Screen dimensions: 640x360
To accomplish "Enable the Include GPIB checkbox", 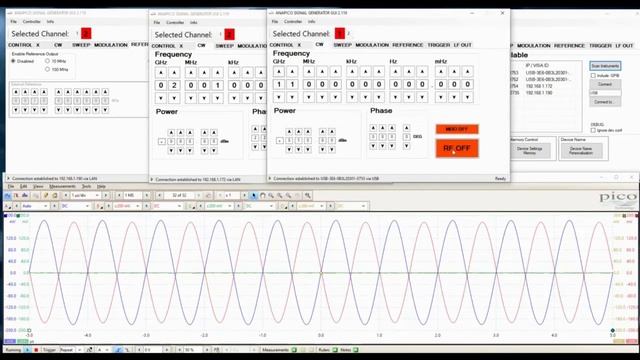I will pos(593,76).
